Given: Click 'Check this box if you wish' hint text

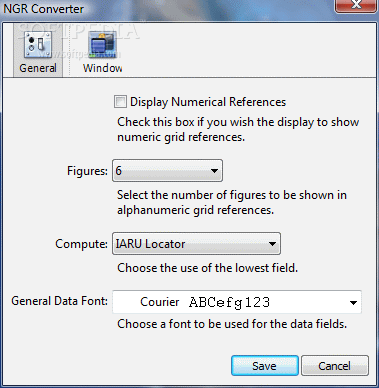Looking at the screenshot, I should click(238, 129).
